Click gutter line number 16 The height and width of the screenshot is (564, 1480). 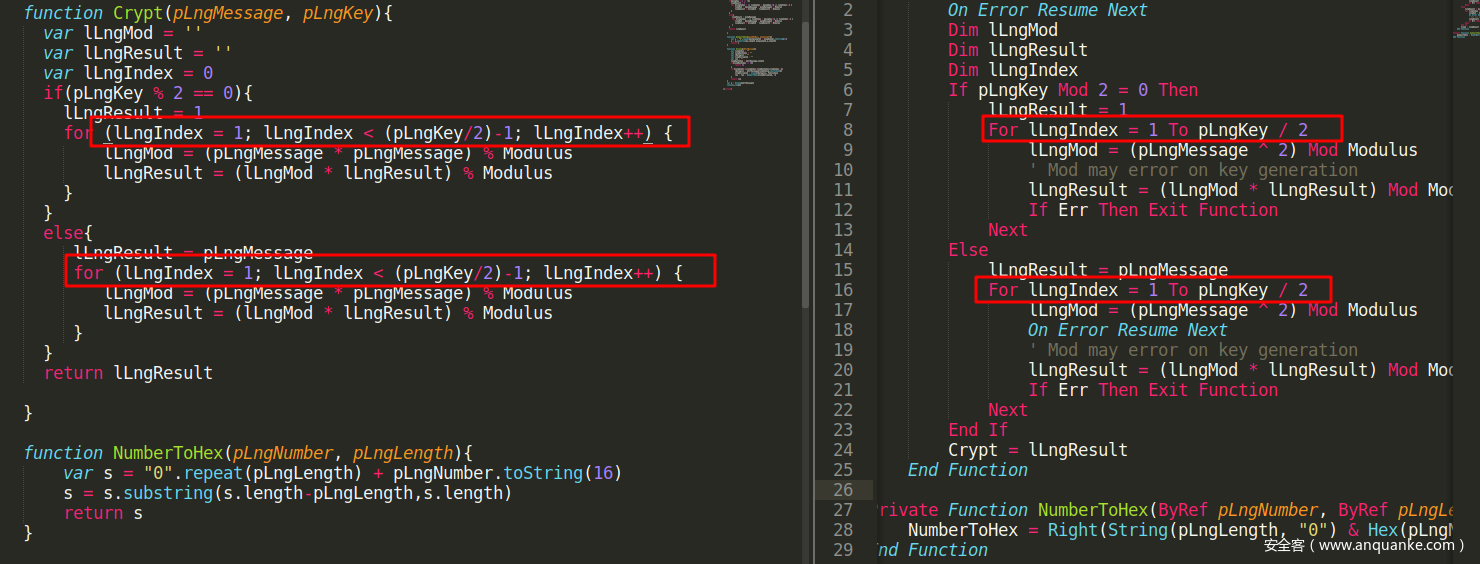point(843,290)
